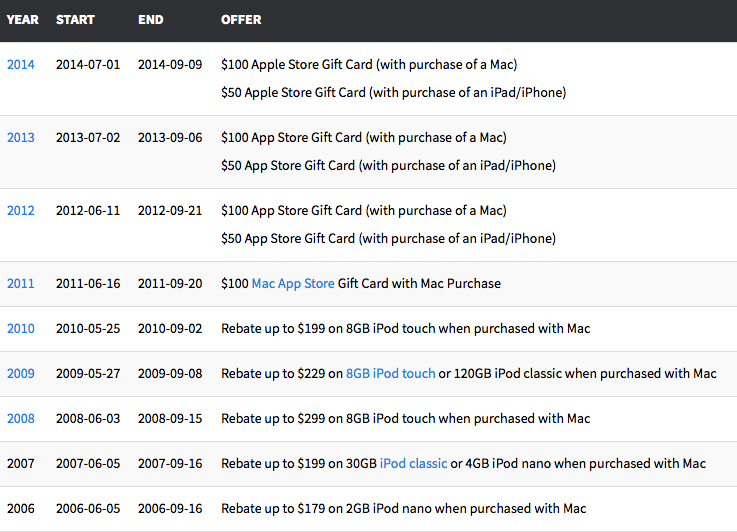Select start date 2006-06-05

[x=88, y=509]
